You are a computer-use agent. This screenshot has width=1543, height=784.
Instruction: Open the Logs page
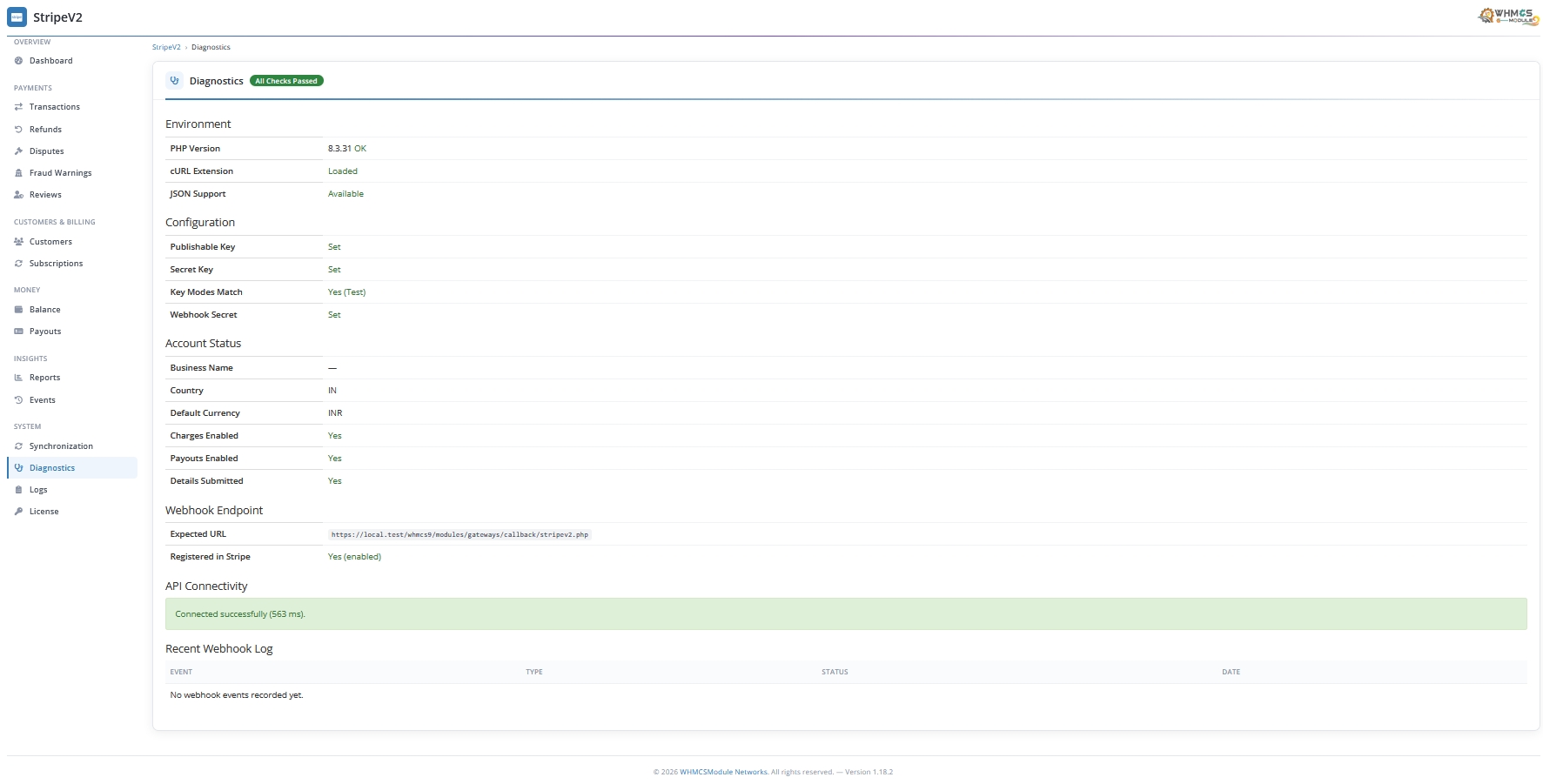[72, 490]
